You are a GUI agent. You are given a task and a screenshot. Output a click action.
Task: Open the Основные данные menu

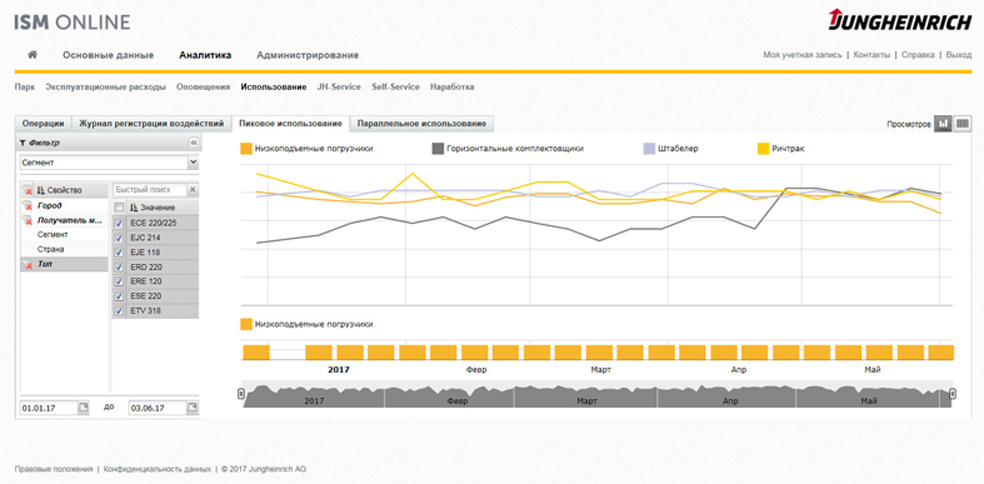pyautogui.click(x=108, y=55)
